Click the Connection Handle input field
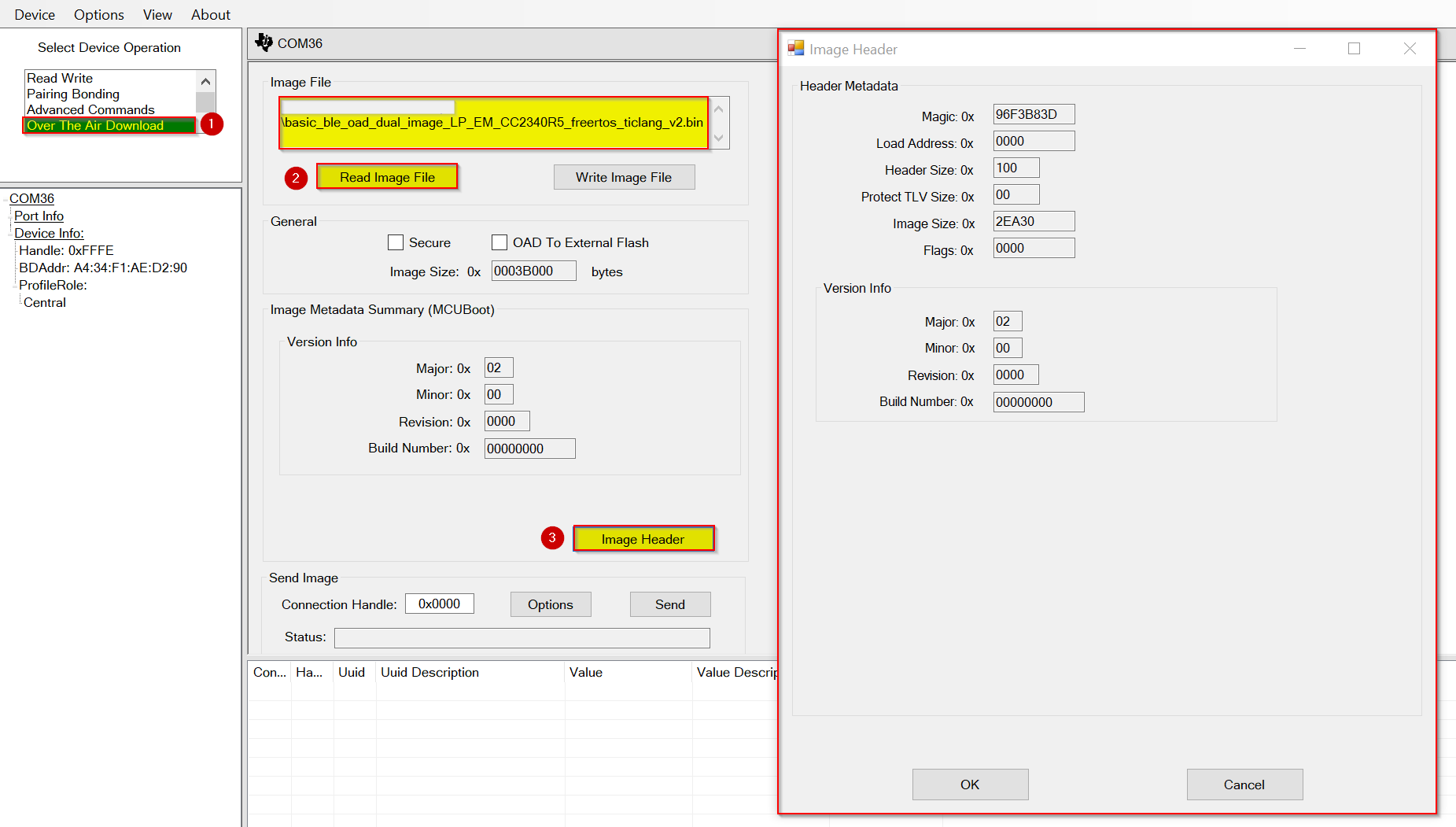Image resolution: width=1456 pixels, height=827 pixels. (x=439, y=604)
